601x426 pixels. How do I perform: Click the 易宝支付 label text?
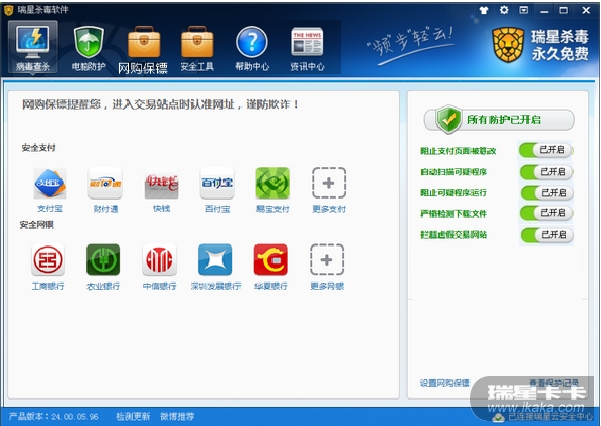coord(273,209)
